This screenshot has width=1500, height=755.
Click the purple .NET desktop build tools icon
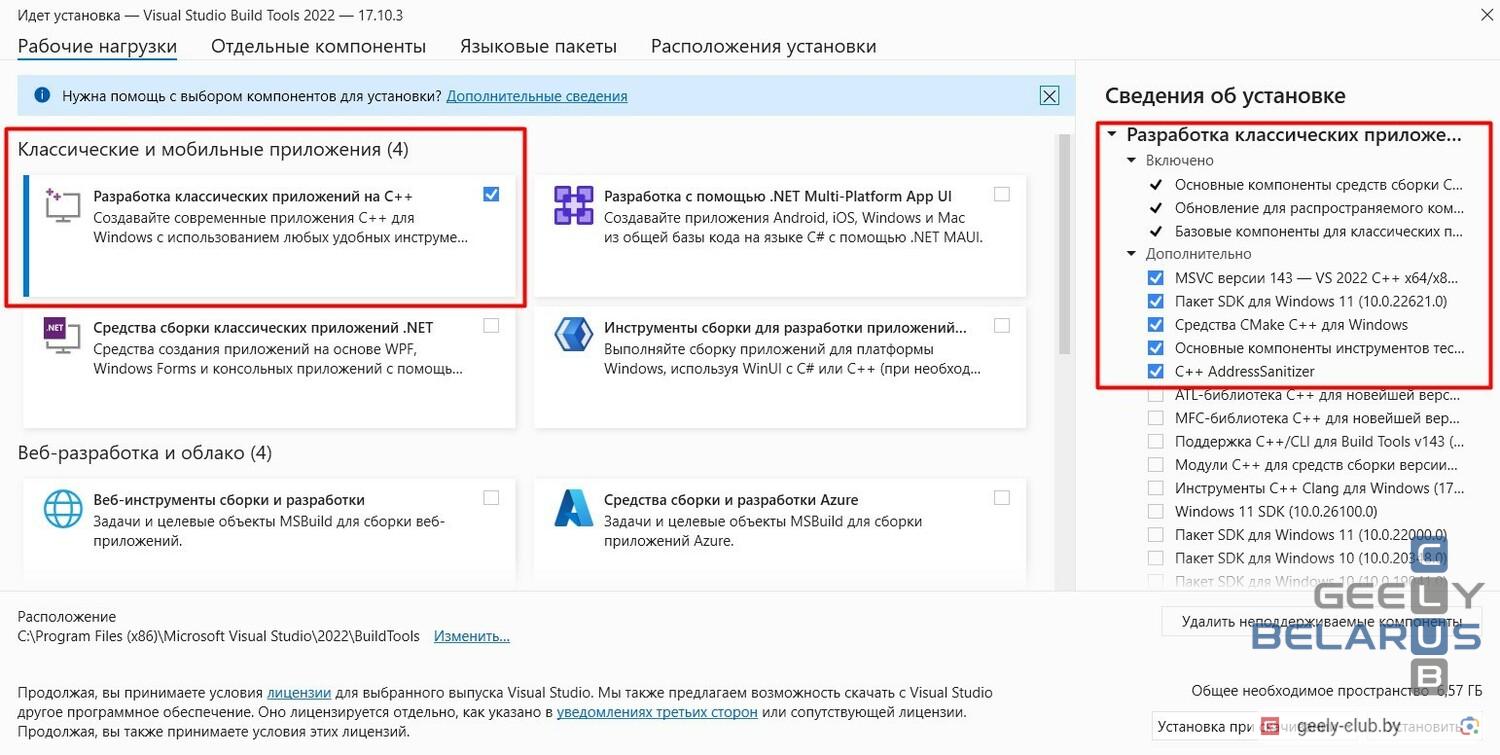tap(62, 335)
